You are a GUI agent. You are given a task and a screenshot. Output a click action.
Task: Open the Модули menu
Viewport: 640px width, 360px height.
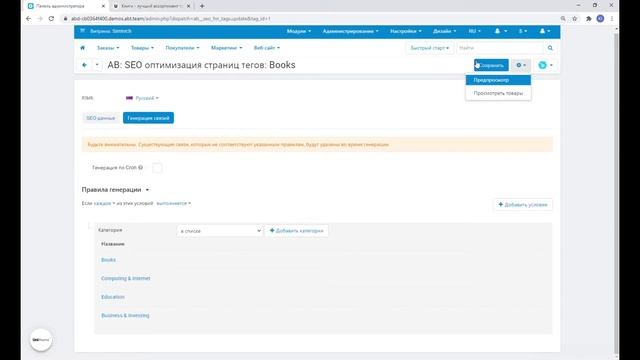(x=299, y=31)
